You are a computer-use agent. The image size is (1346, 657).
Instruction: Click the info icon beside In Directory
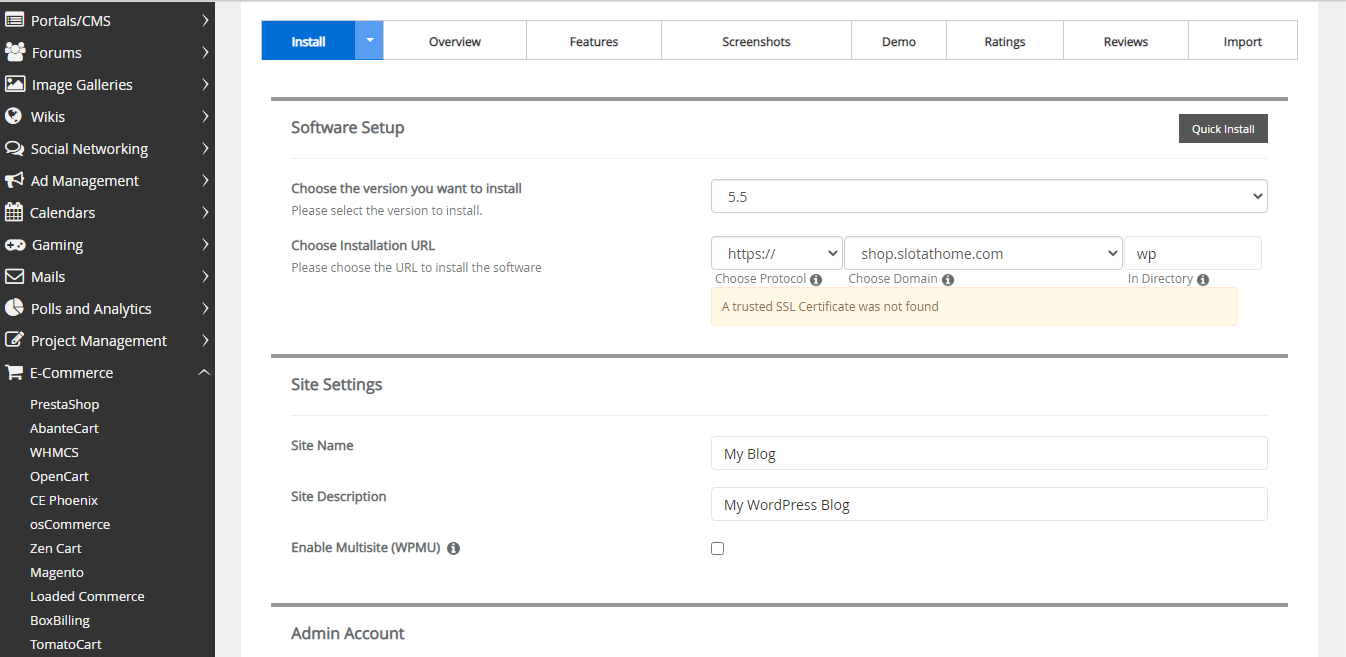(x=1203, y=280)
